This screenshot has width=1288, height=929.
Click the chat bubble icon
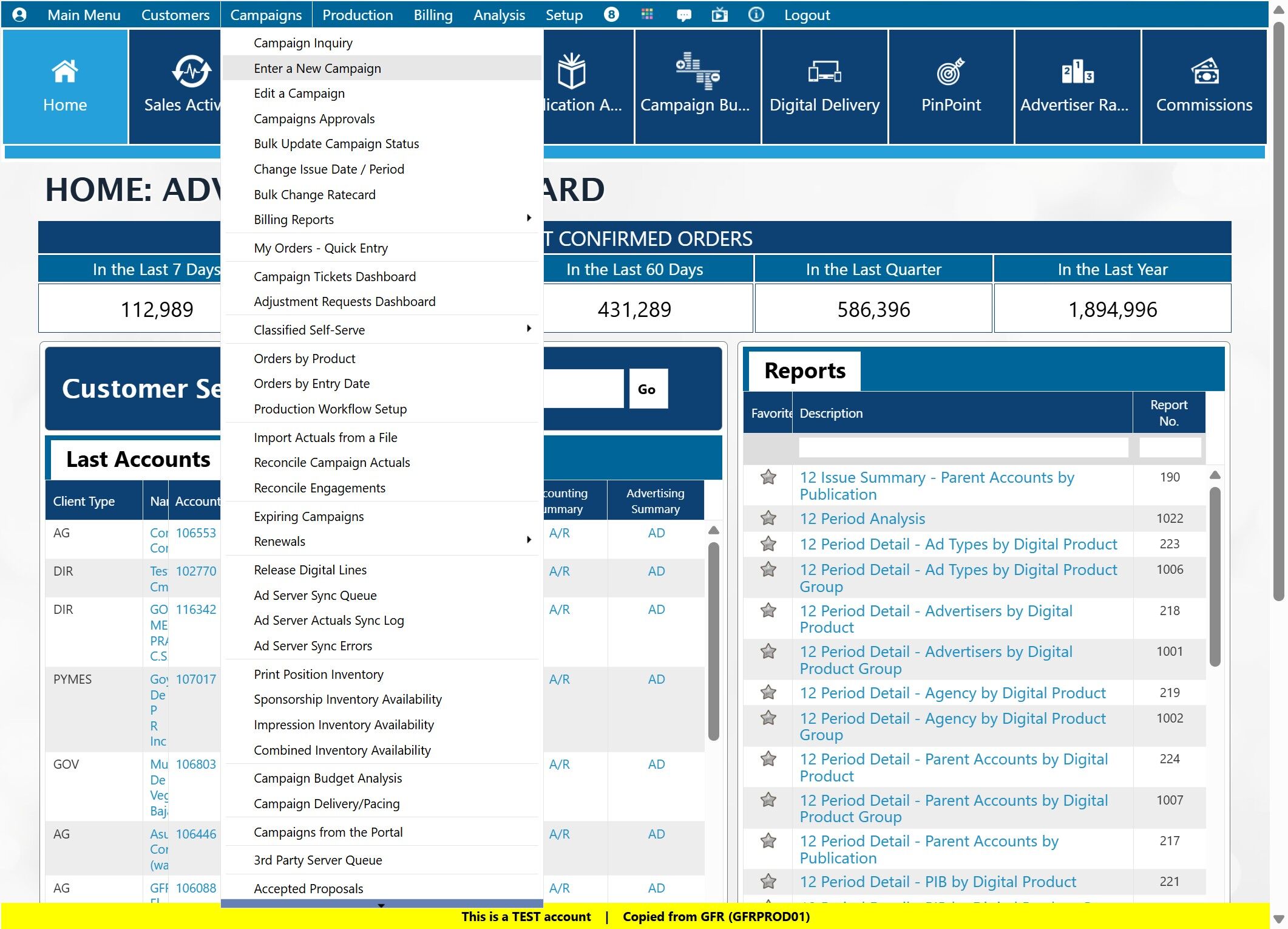pos(683,15)
